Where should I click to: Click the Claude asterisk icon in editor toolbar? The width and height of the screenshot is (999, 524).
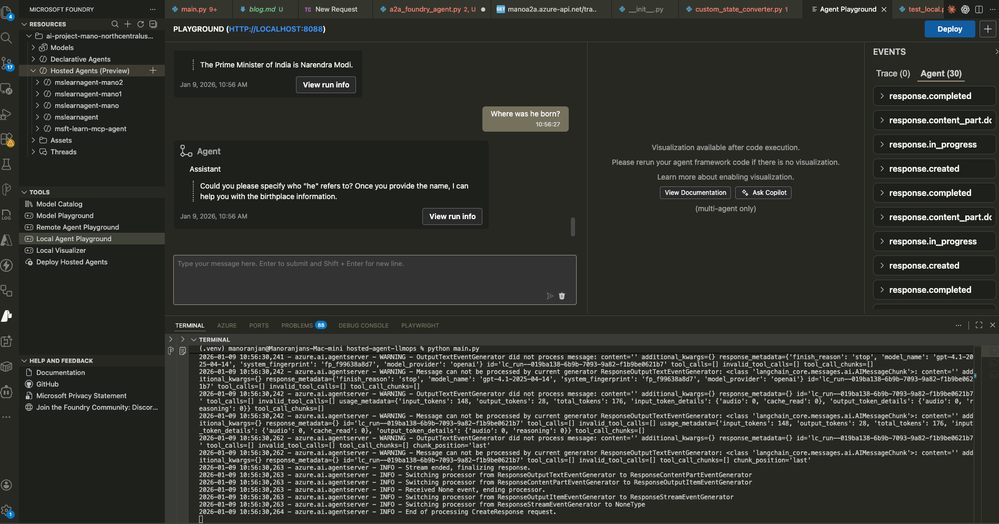[952, 10]
